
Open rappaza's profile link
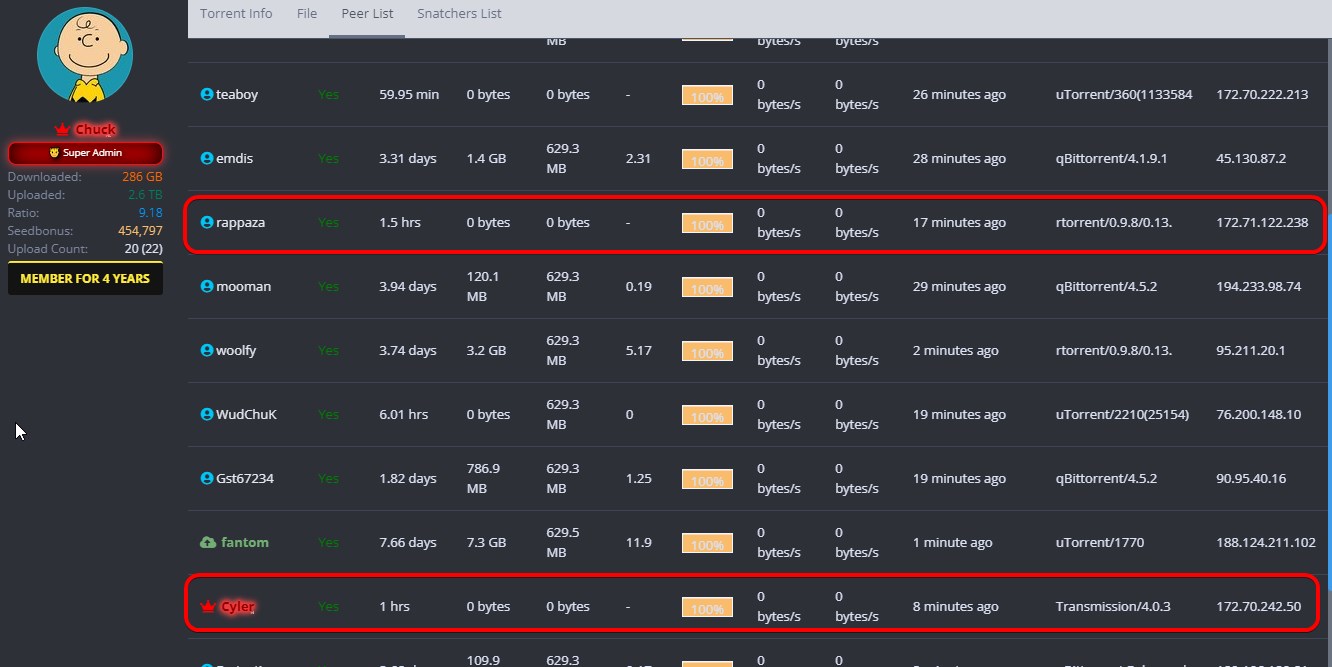[241, 222]
